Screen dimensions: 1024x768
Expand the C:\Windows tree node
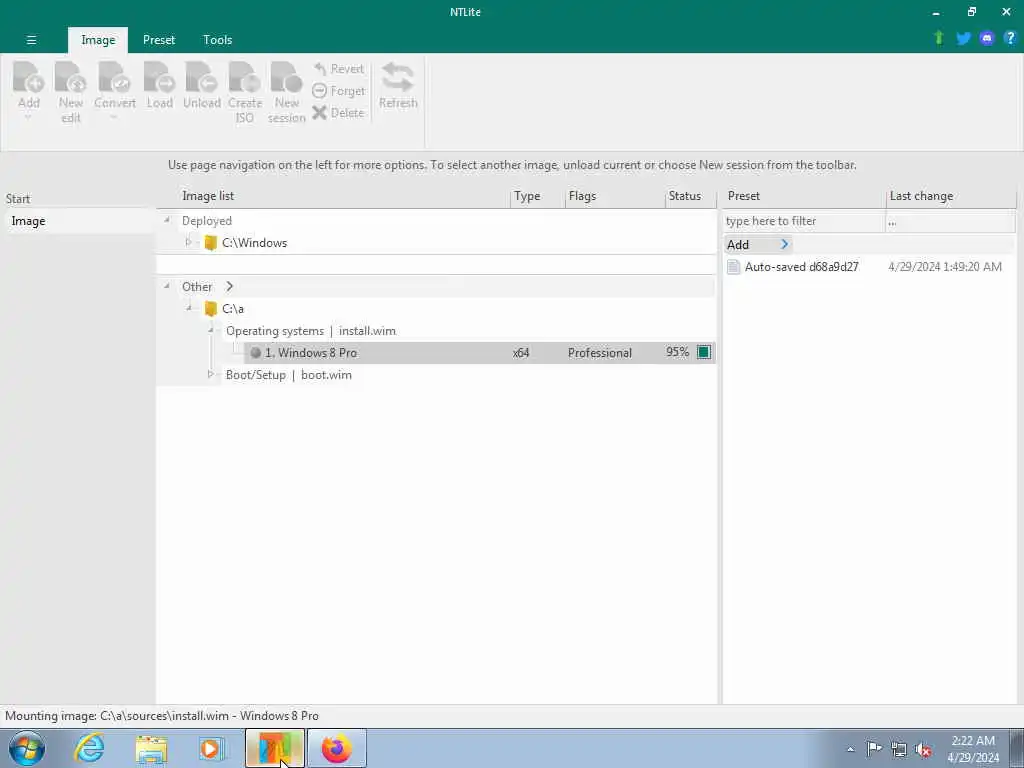coord(189,242)
